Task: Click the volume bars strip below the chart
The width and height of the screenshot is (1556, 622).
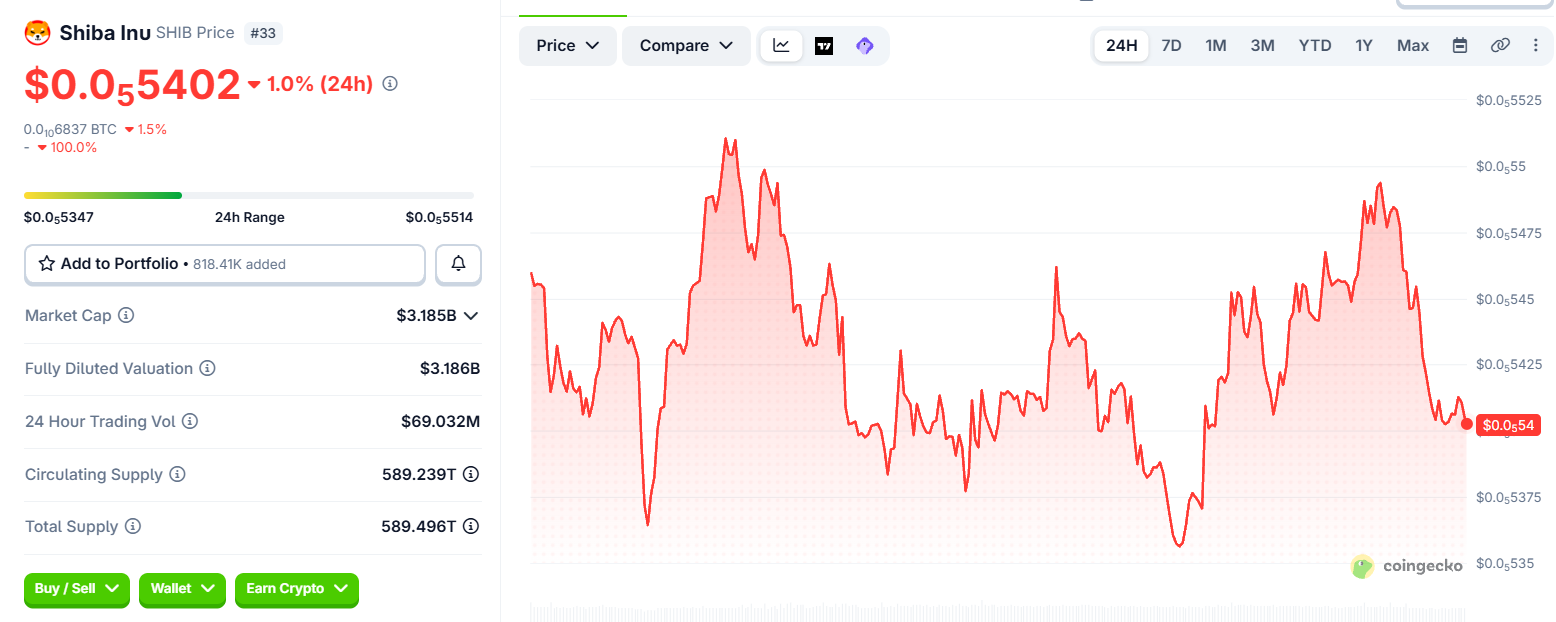Action: [x=998, y=611]
